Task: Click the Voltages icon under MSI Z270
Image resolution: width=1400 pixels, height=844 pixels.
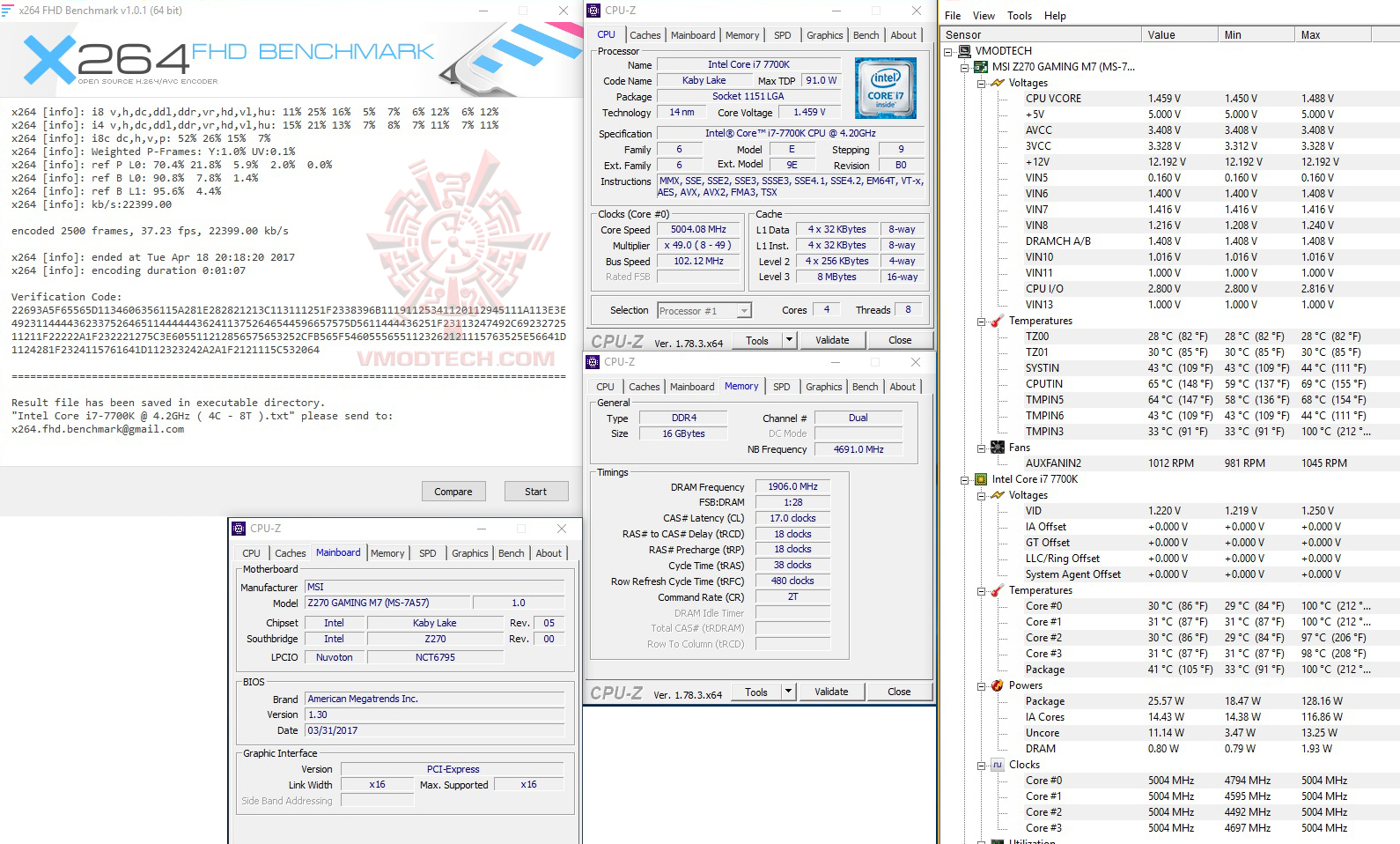Action: pyautogui.click(x=998, y=83)
